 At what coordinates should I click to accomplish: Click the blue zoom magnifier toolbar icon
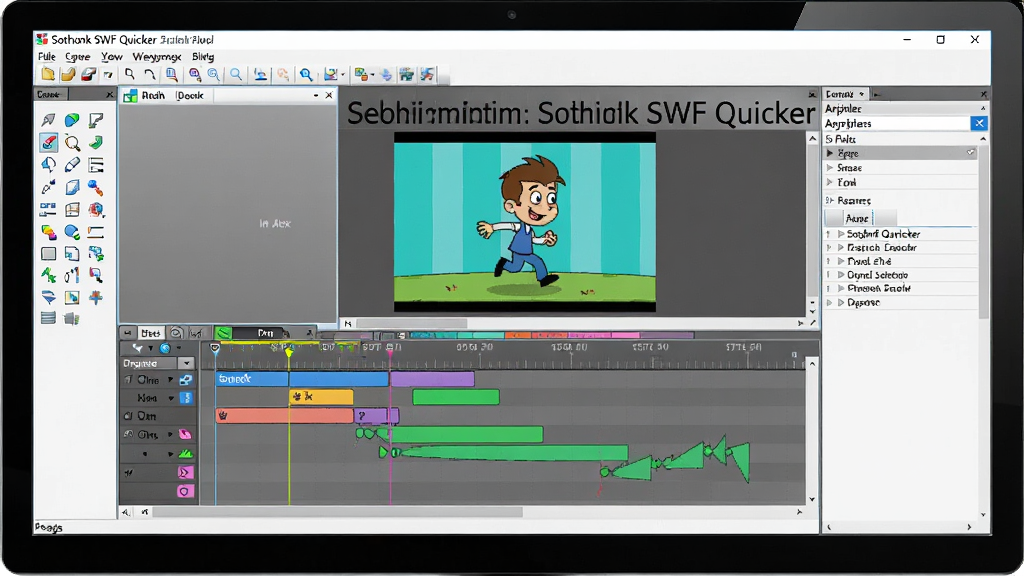(x=306, y=74)
